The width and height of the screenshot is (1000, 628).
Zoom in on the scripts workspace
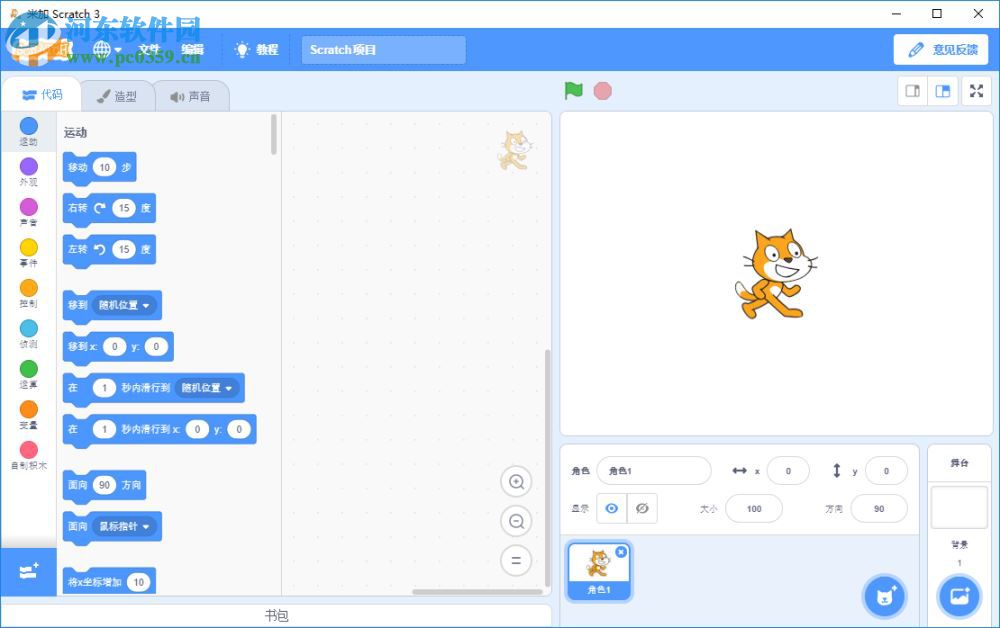(516, 481)
